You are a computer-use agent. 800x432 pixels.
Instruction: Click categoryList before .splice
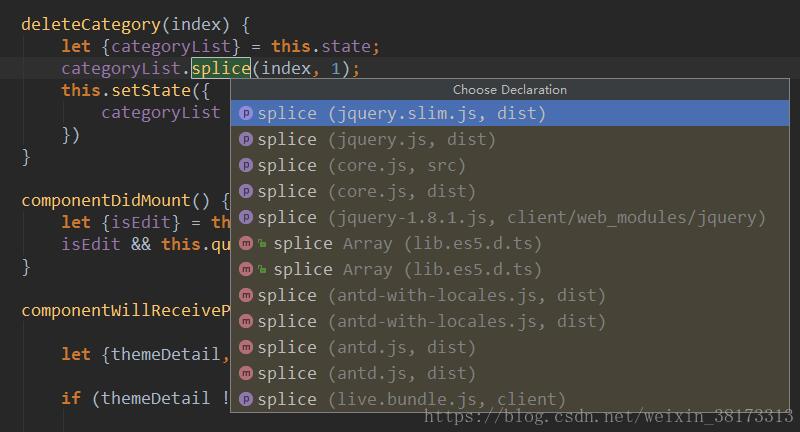pos(121,68)
